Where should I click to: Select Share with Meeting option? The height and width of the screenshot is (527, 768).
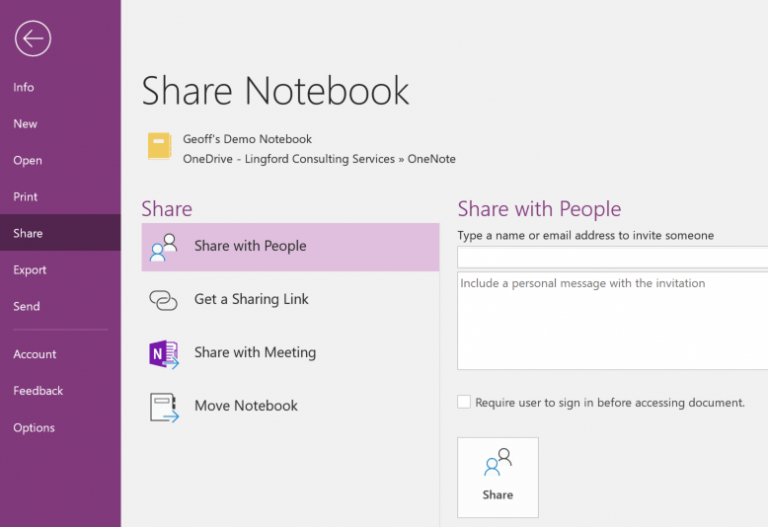tap(290, 353)
